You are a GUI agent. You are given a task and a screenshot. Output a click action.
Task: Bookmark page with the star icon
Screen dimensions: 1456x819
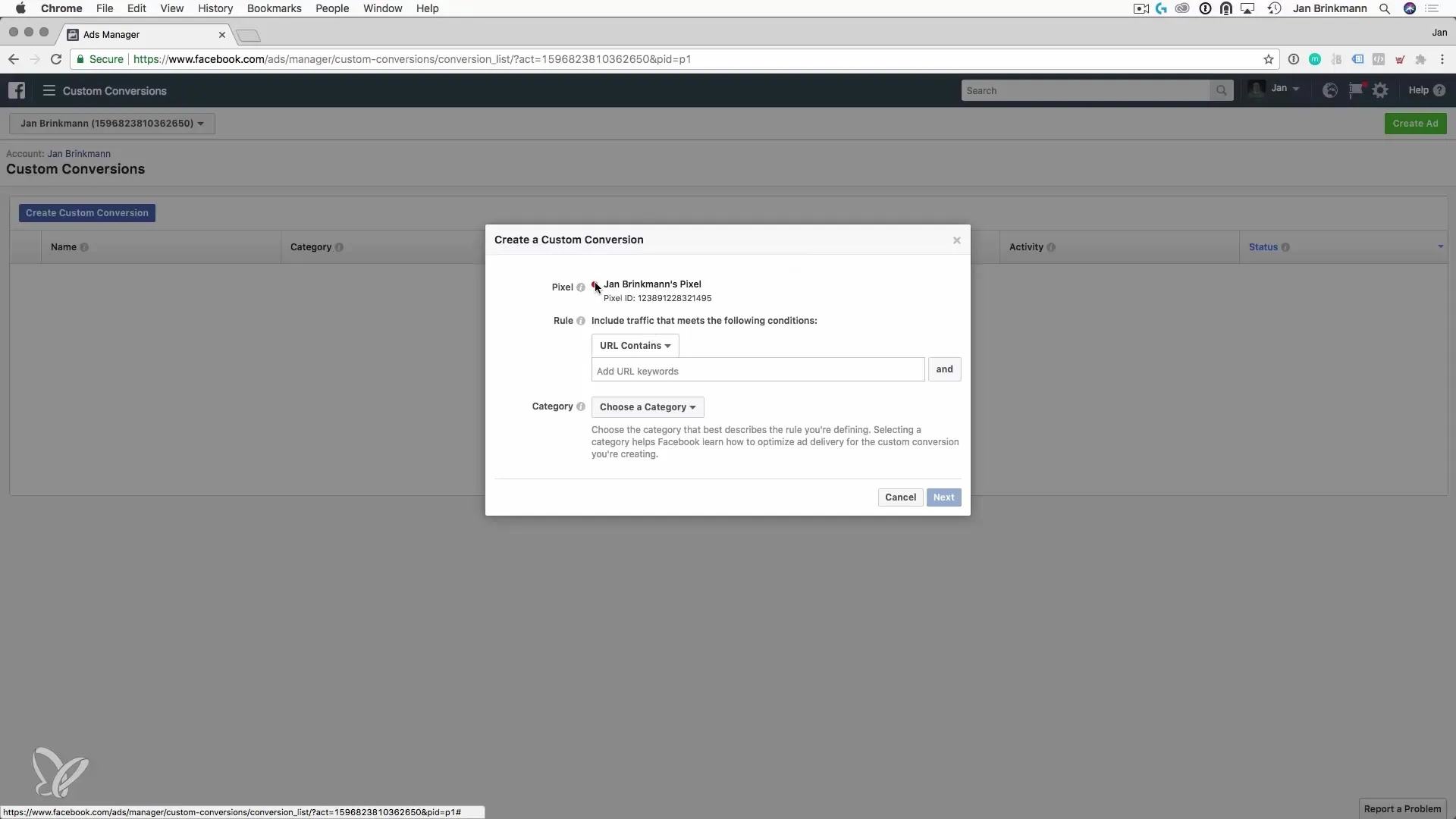(1268, 59)
